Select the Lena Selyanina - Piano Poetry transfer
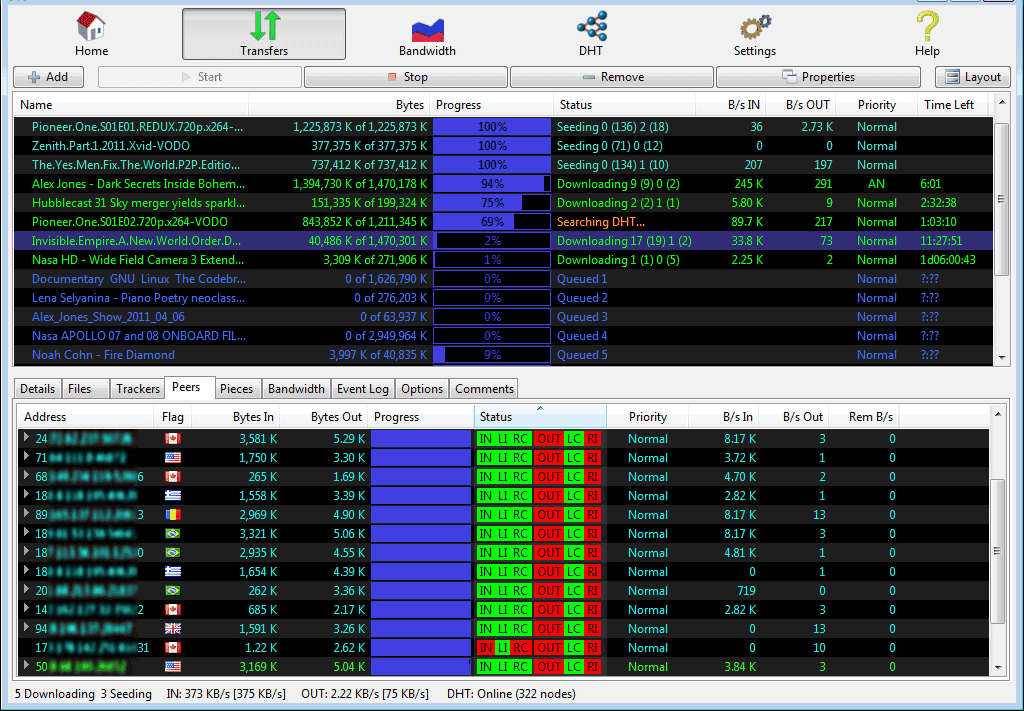Screen dimensions: 1024x711 tap(503, 298)
